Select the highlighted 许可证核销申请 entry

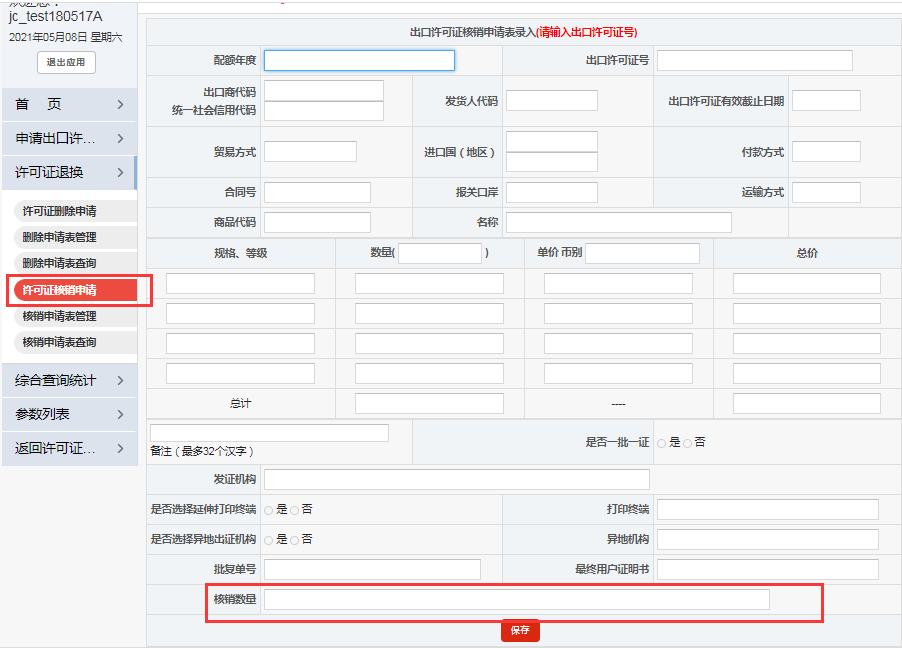tap(60, 291)
